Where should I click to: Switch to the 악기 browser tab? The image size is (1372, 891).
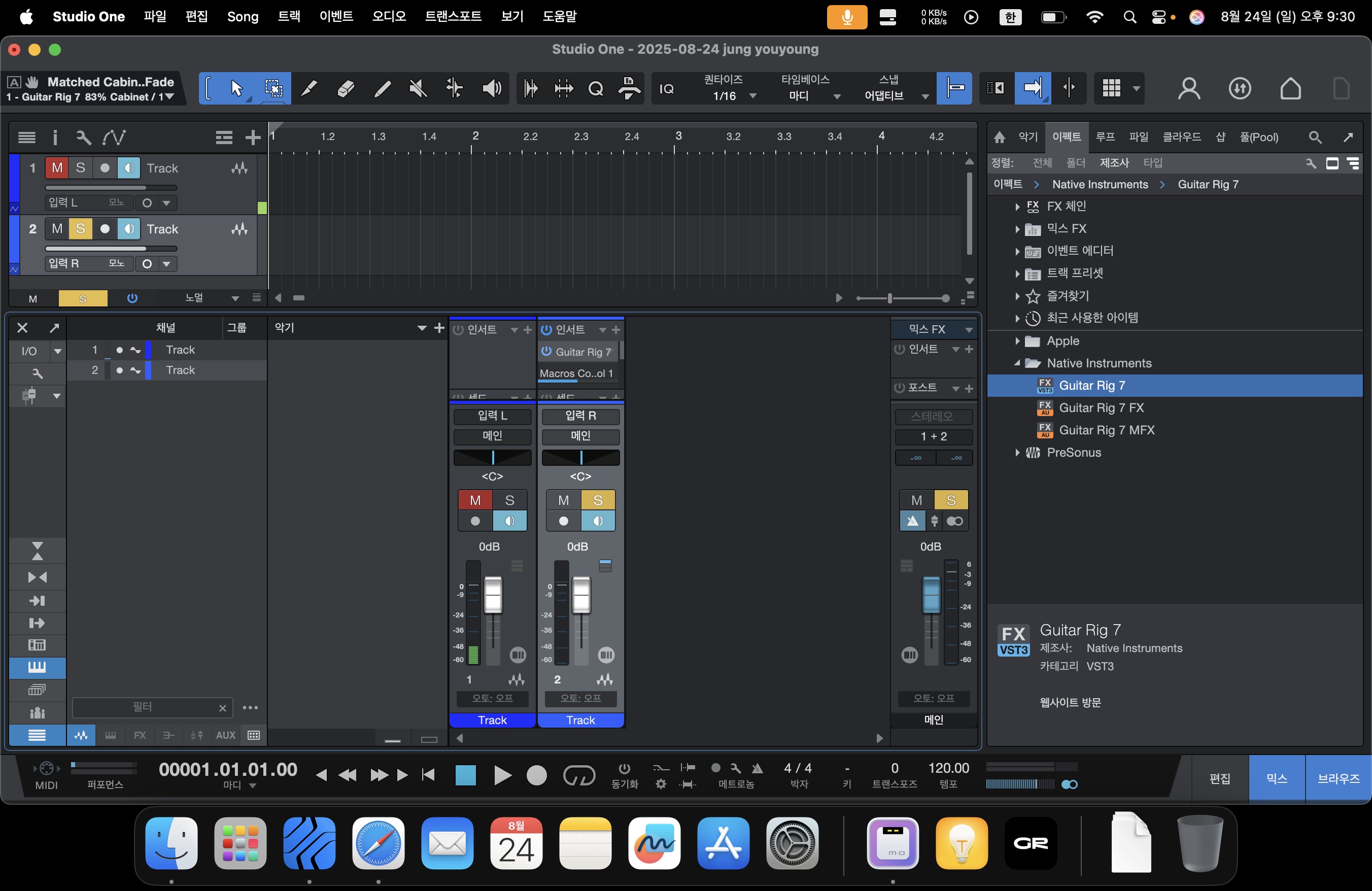click(x=1028, y=137)
